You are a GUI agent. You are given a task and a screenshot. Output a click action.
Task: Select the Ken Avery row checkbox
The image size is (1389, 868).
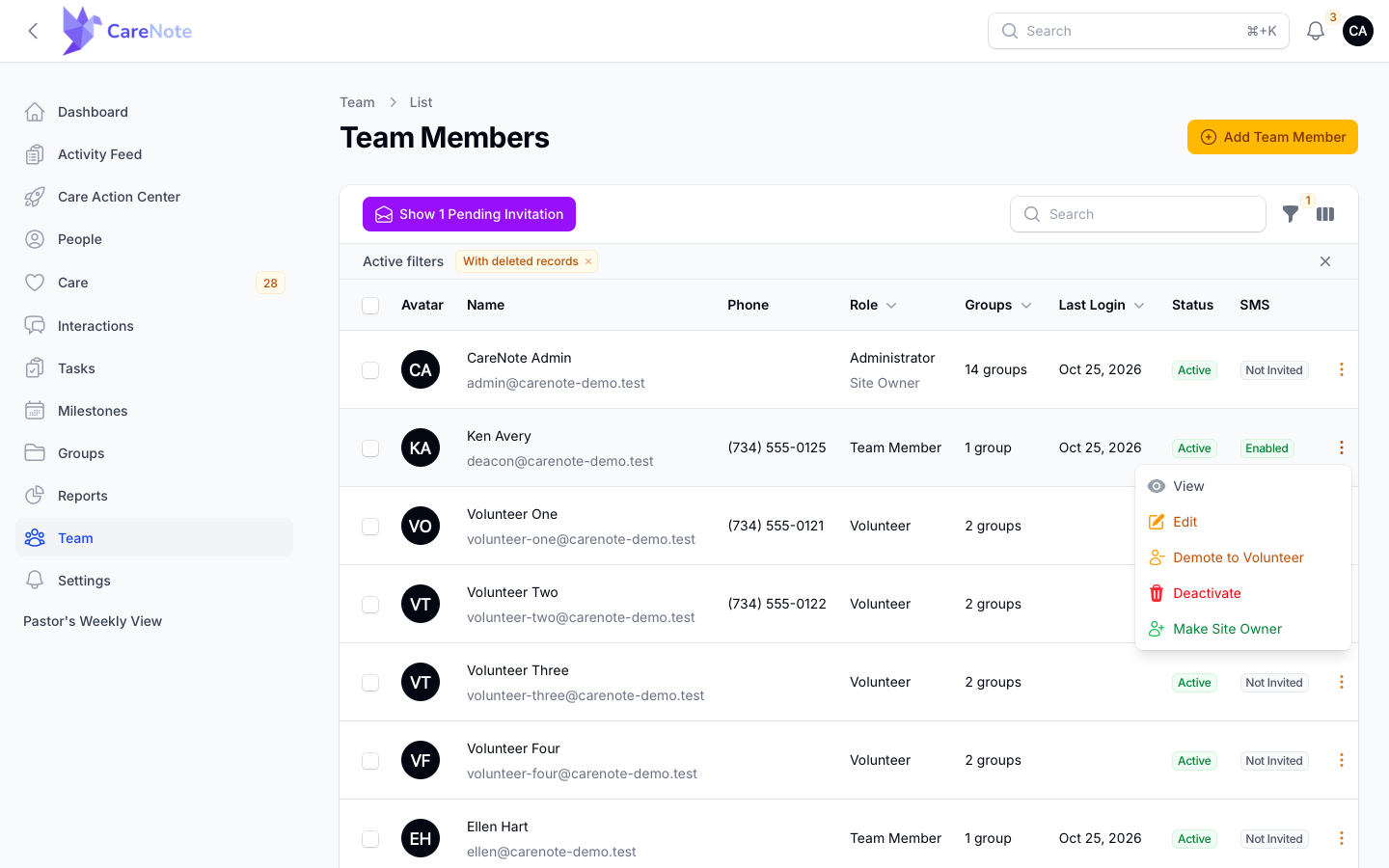pos(370,448)
